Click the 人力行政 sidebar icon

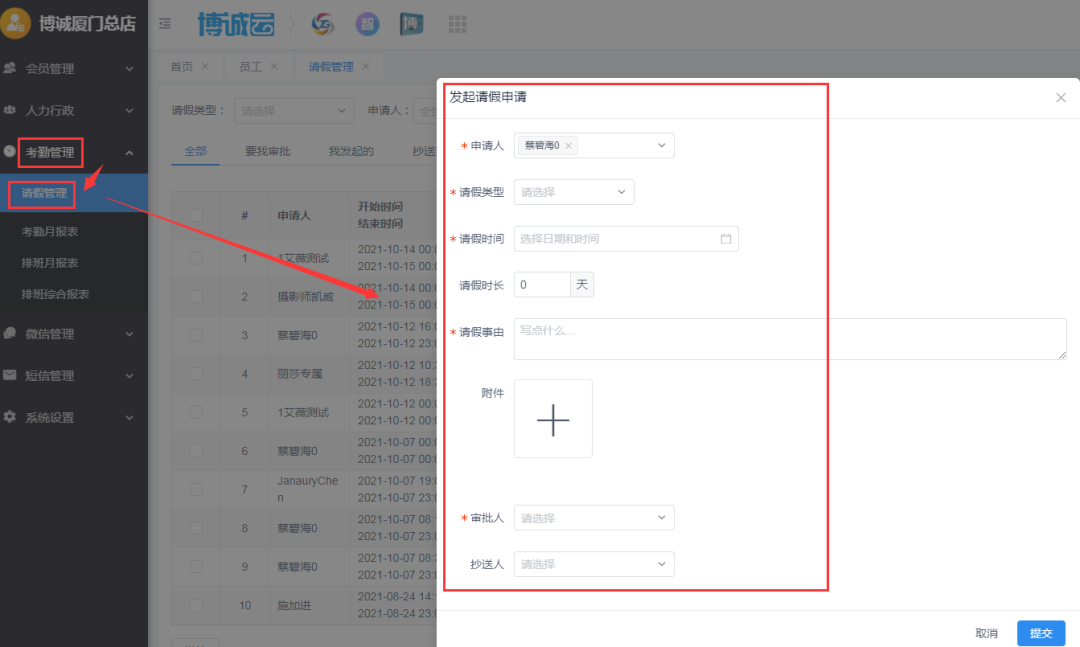[10, 110]
